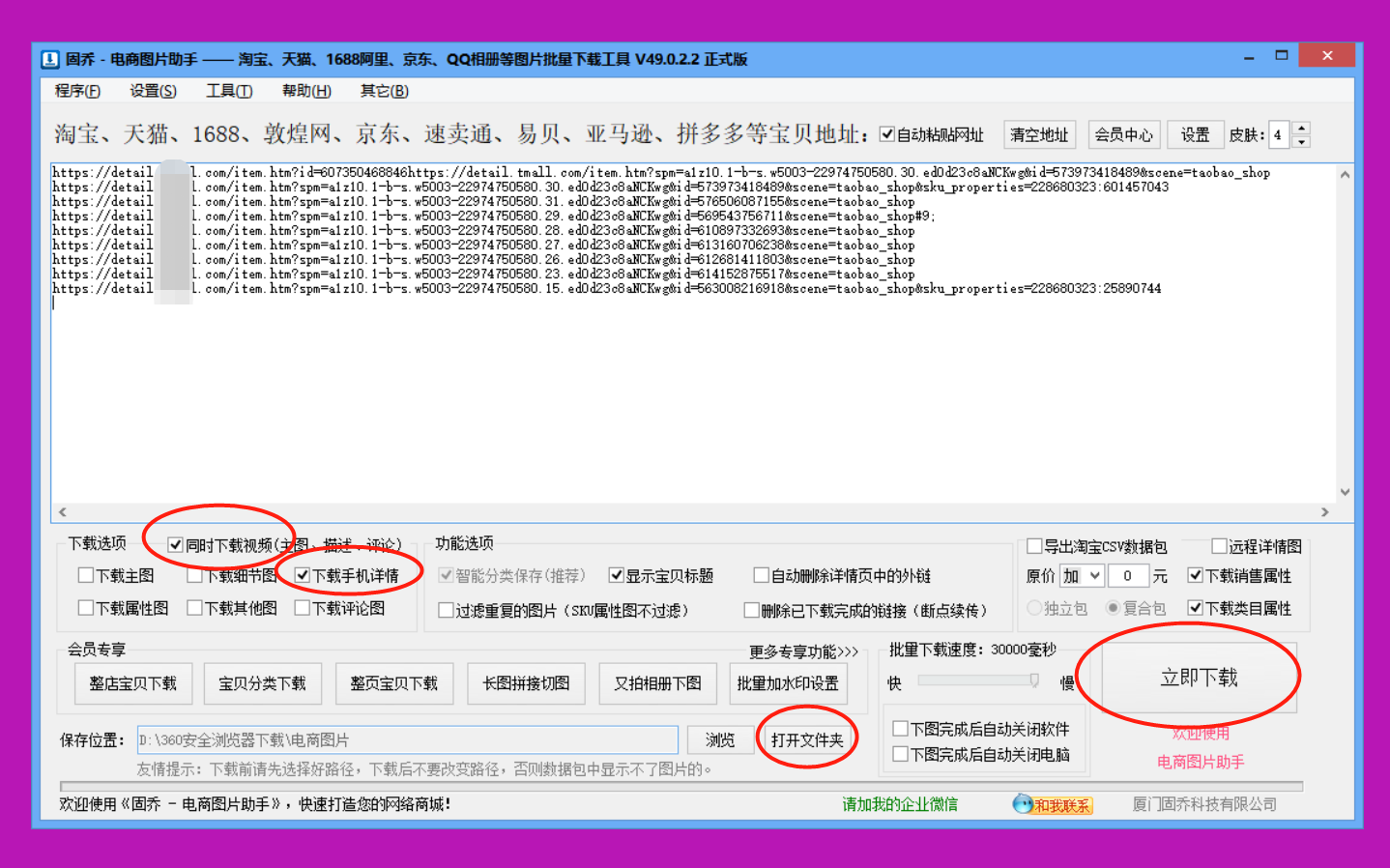1390x868 pixels.
Task: Enable 过滤重复的图片 checkbox
Action: pos(446,610)
